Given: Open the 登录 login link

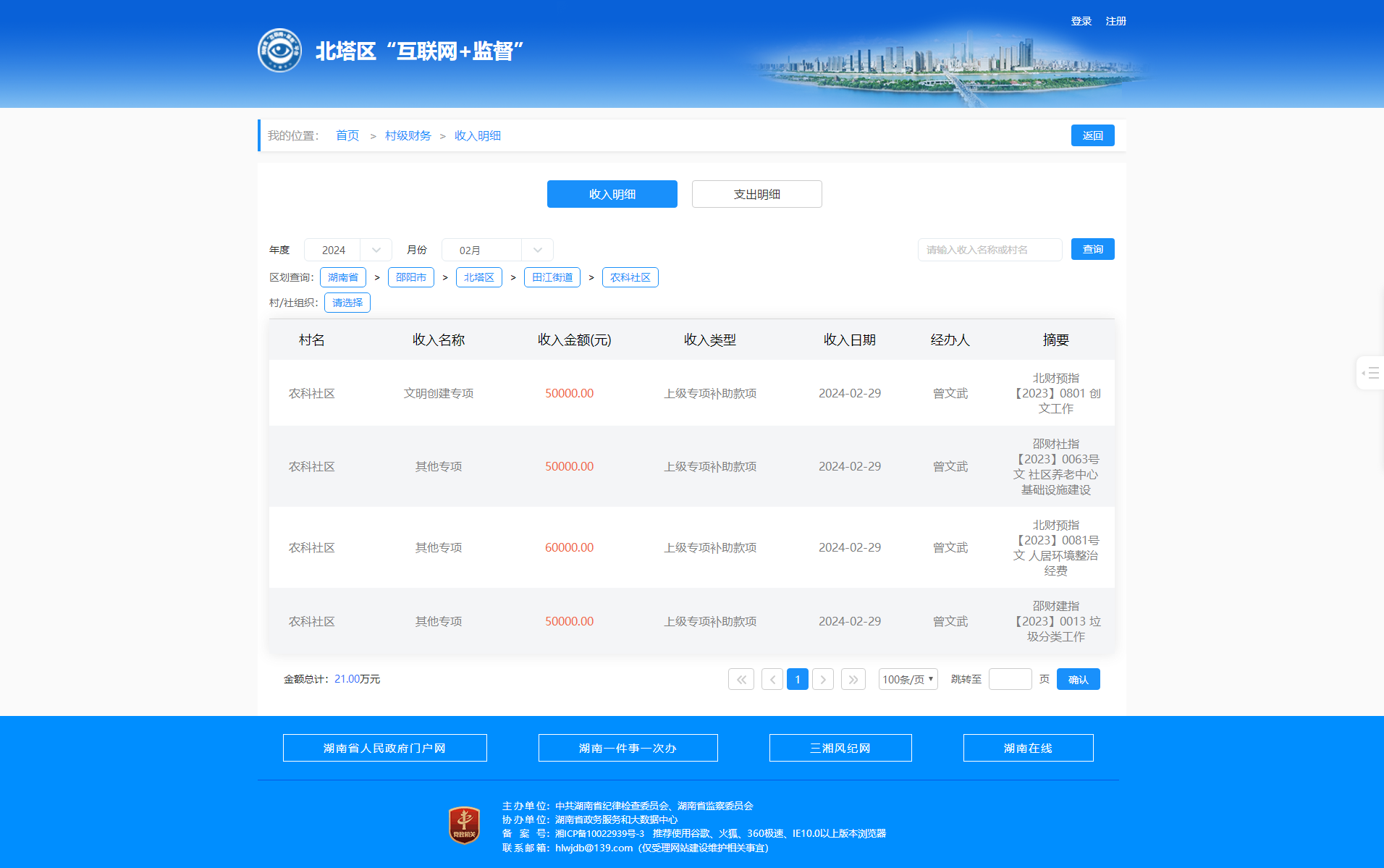Looking at the screenshot, I should pyautogui.click(x=1081, y=21).
